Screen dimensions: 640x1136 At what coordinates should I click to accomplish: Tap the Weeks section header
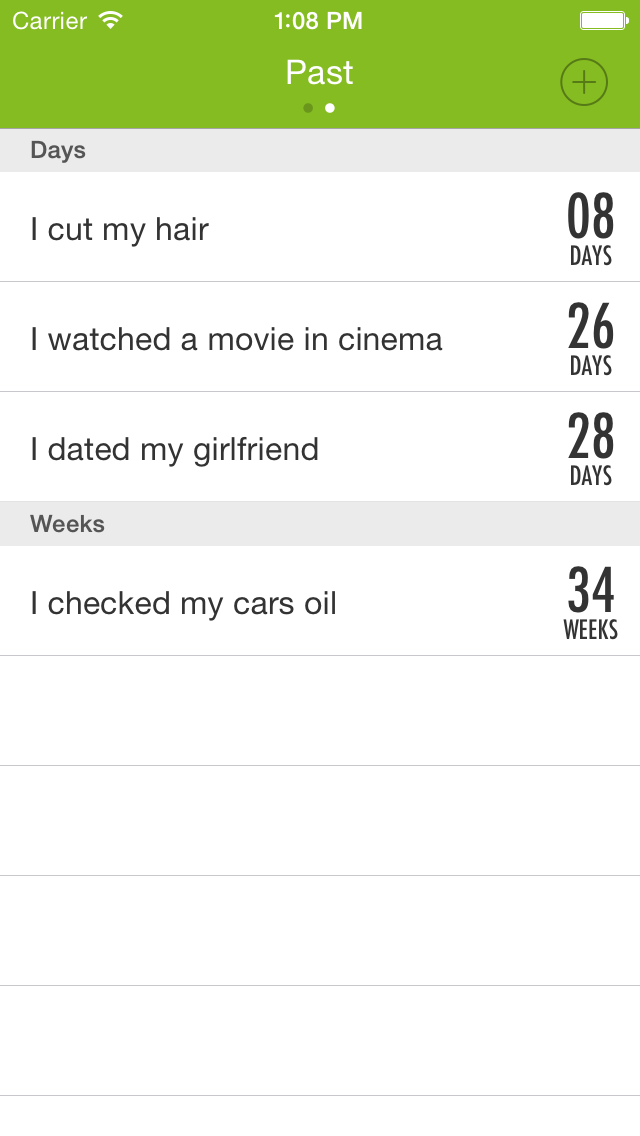67,524
